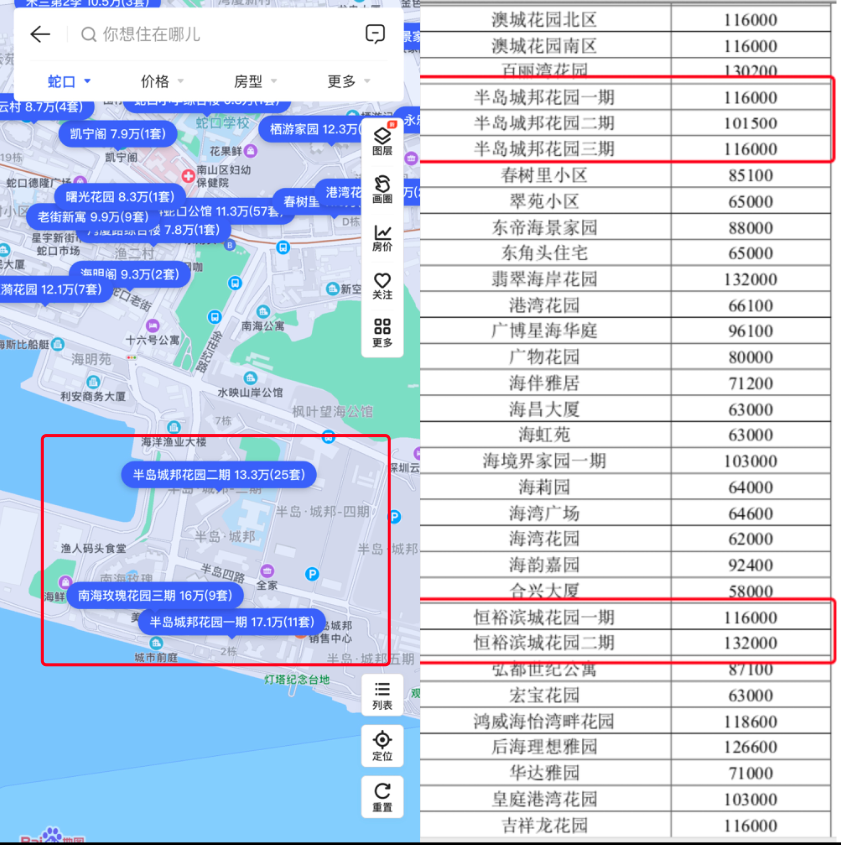Click the 恒裕滨城花园二期 table row
Viewport: 841px width, 845px height.
click(625, 643)
